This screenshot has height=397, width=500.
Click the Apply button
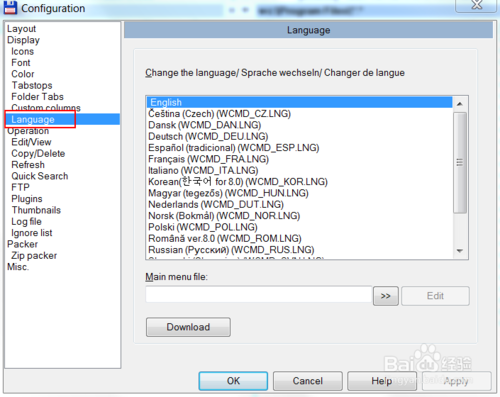click(456, 381)
